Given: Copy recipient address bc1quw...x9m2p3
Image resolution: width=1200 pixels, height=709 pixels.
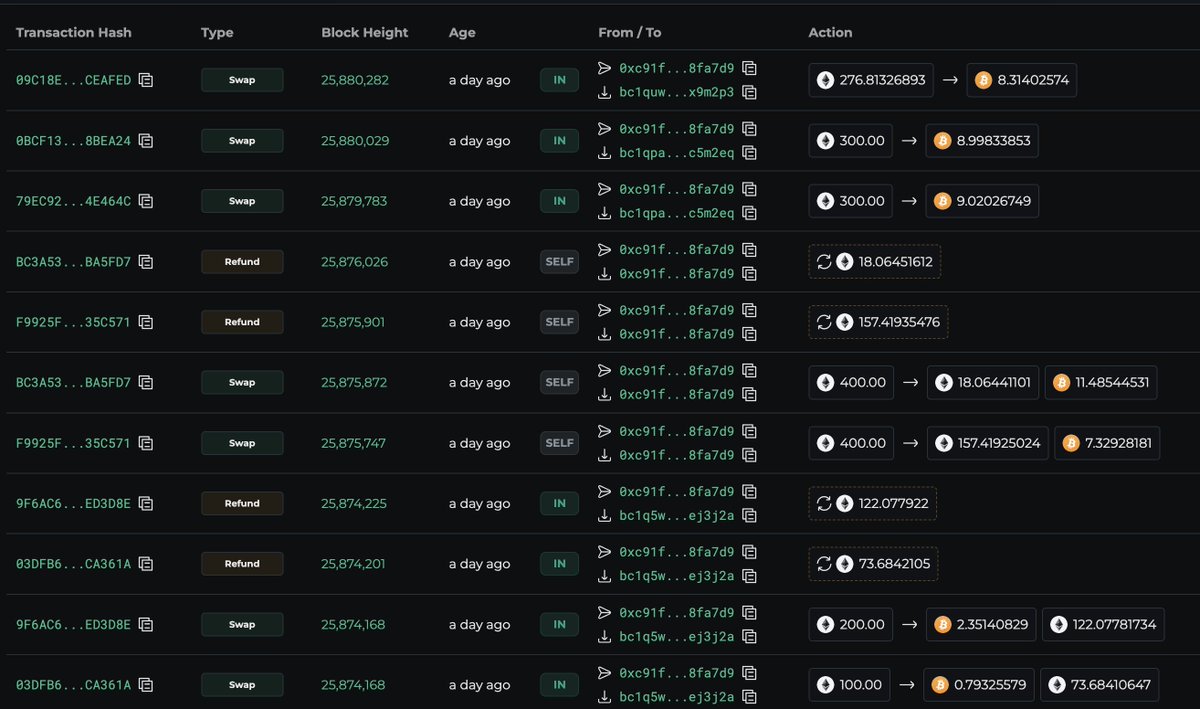Looking at the screenshot, I should click(x=750, y=93).
